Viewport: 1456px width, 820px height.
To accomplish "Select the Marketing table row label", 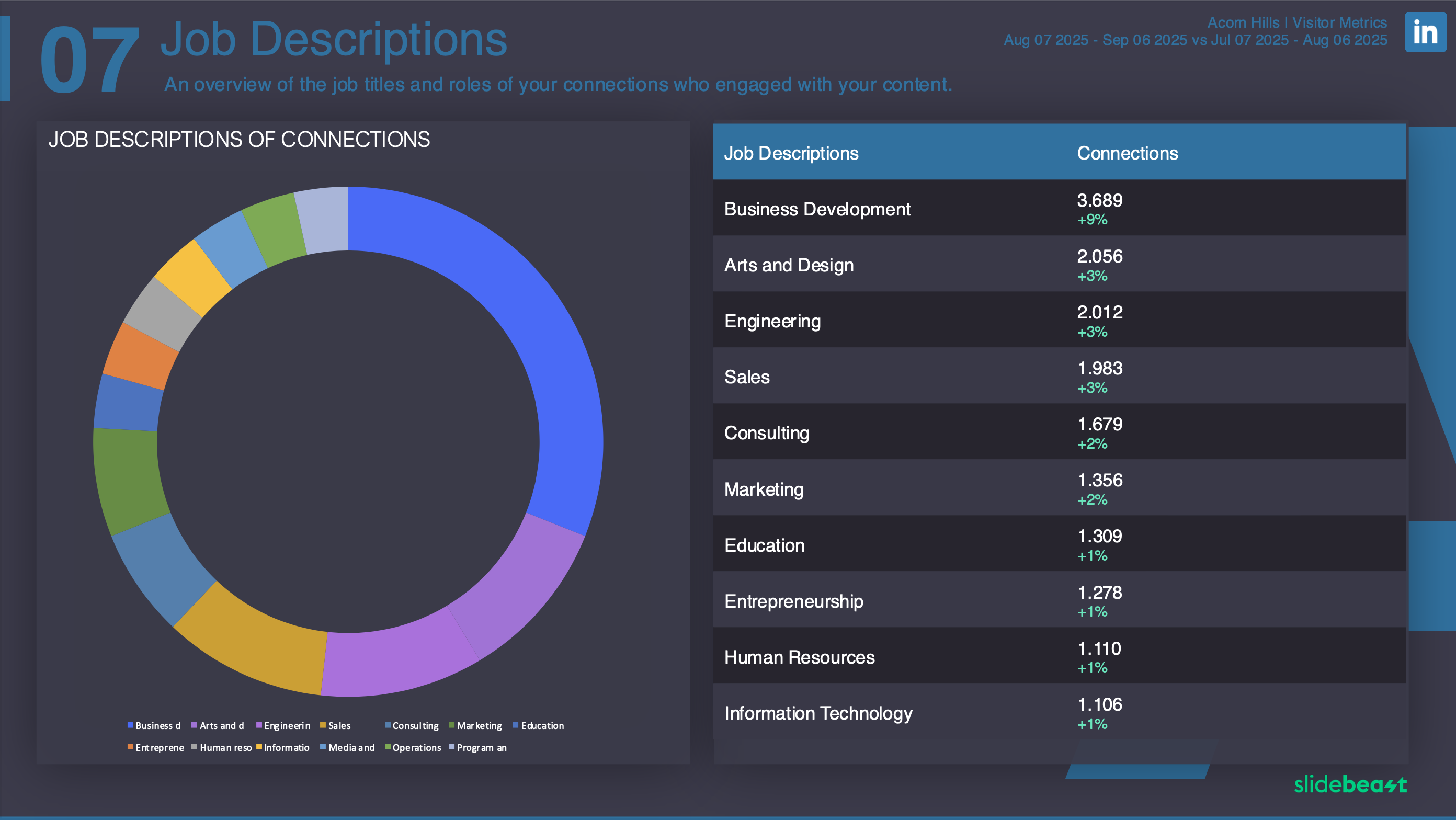I will click(x=764, y=489).
